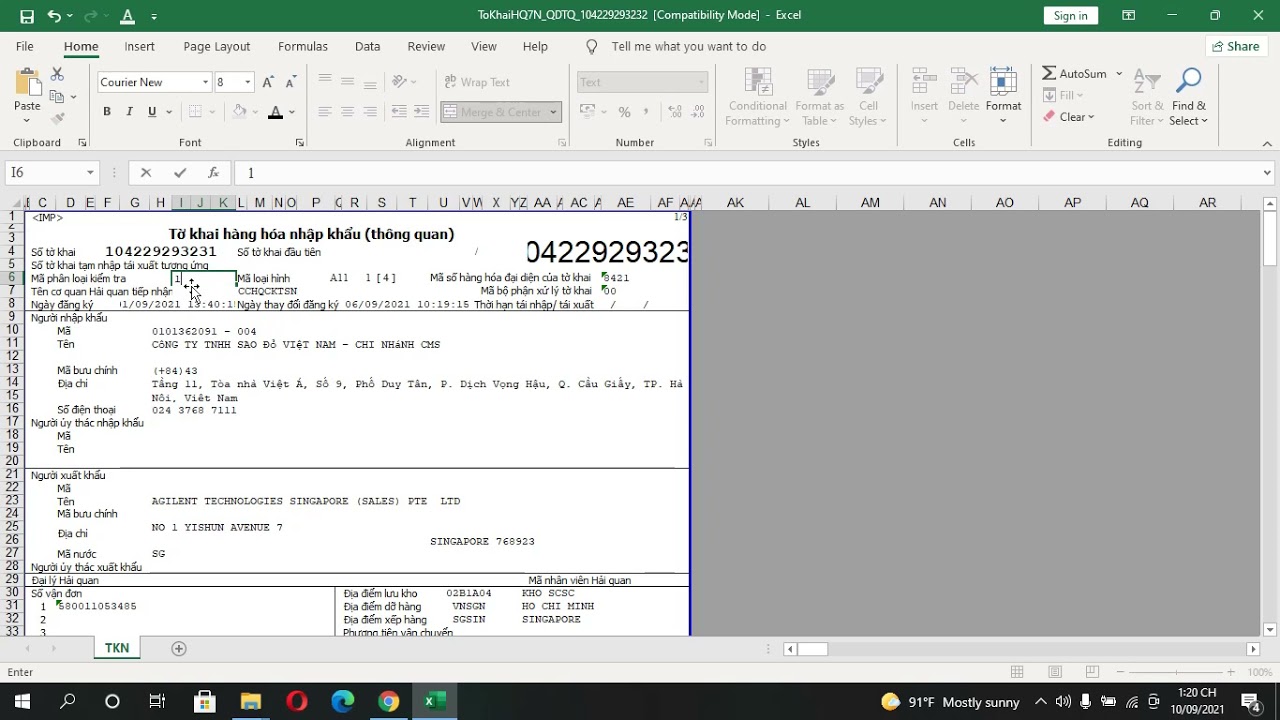Switch to the Page Layout tab
Viewport: 1280px width, 720px height.
tap(216, 47)
